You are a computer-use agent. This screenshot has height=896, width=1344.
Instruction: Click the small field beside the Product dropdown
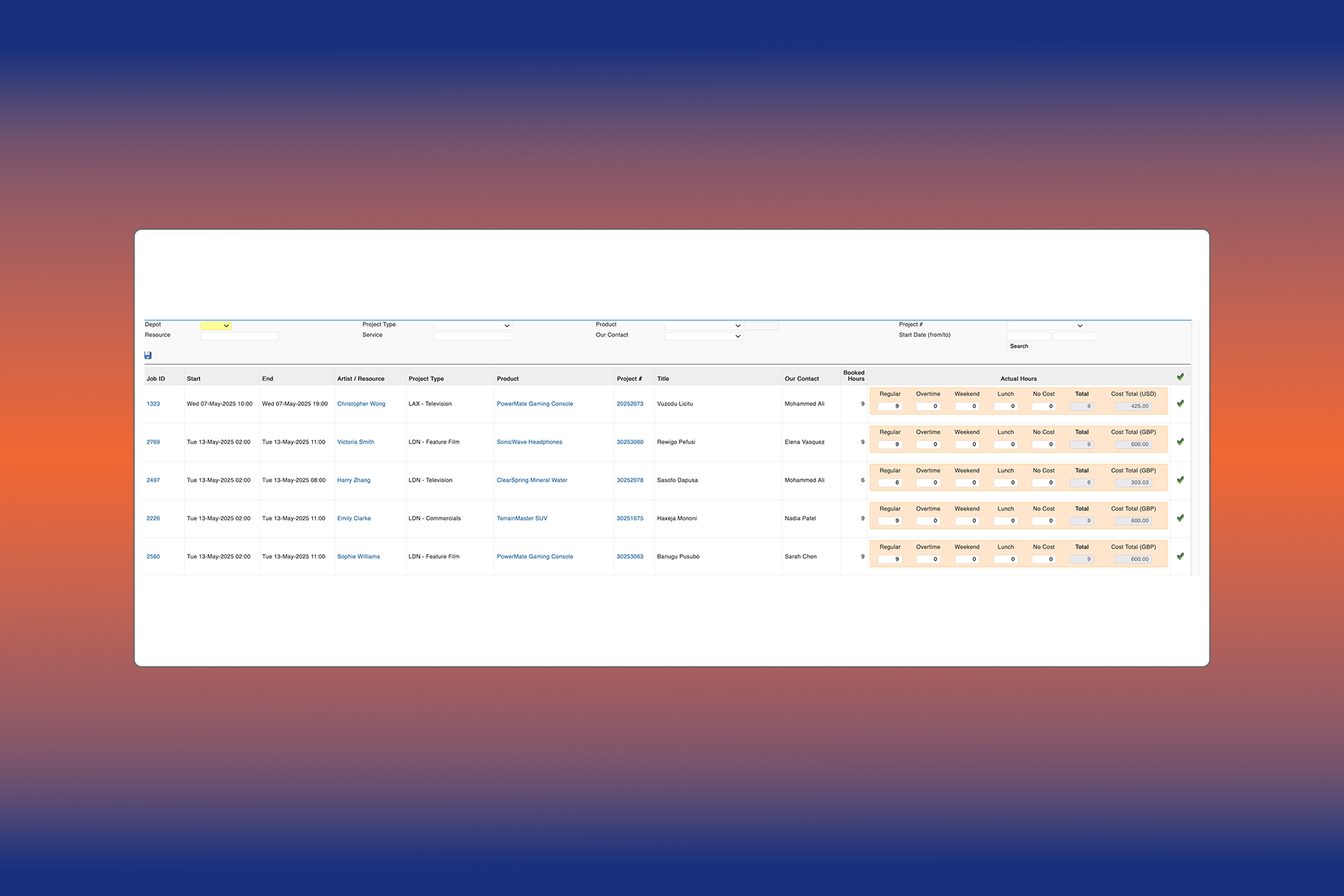tap(762, 326)
